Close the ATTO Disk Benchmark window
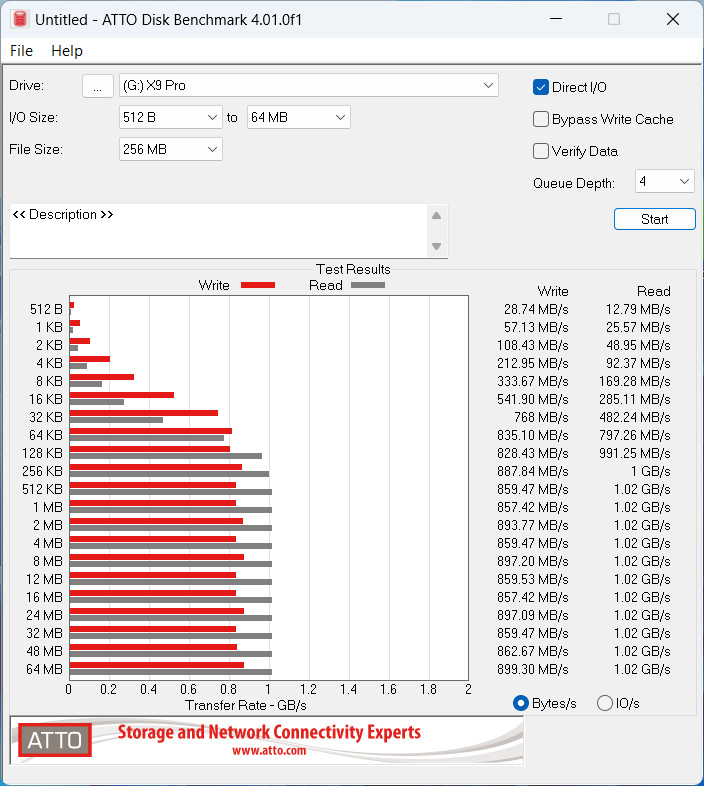Viewport: 704px width, 786px height. click(x=670, y=19)
